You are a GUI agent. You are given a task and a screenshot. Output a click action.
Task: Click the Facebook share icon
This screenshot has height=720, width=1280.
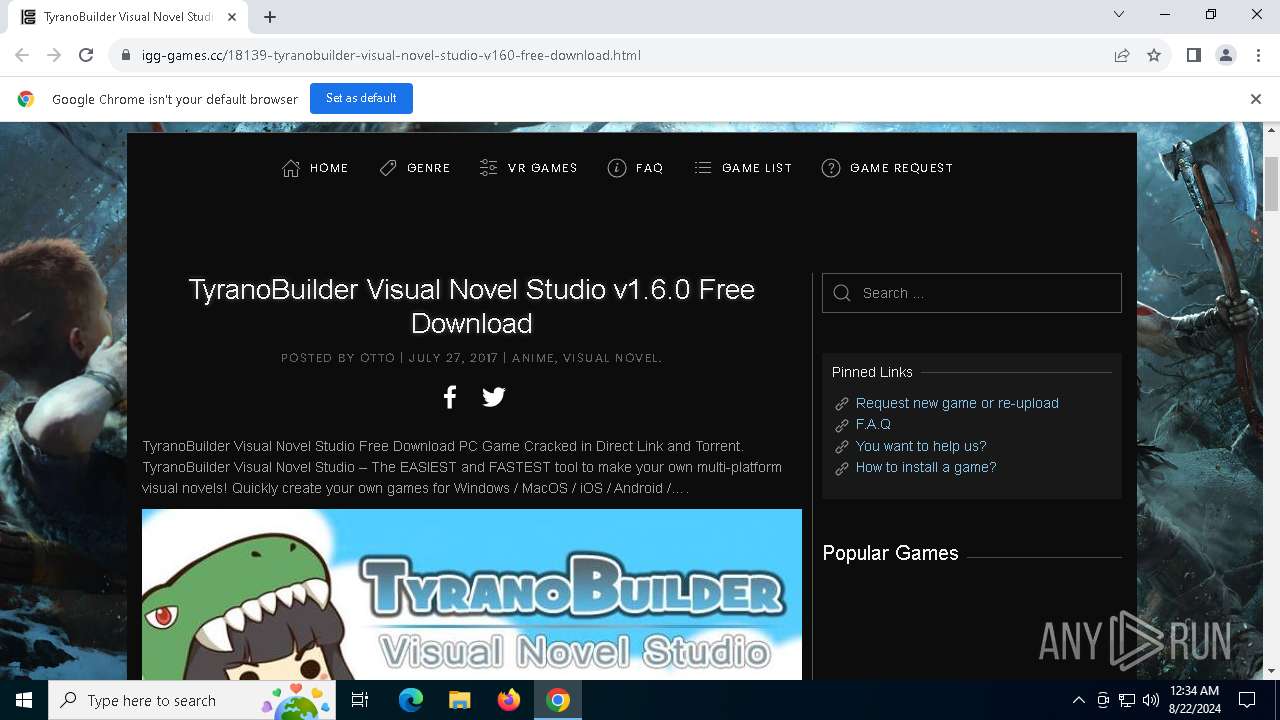point(450,397)
